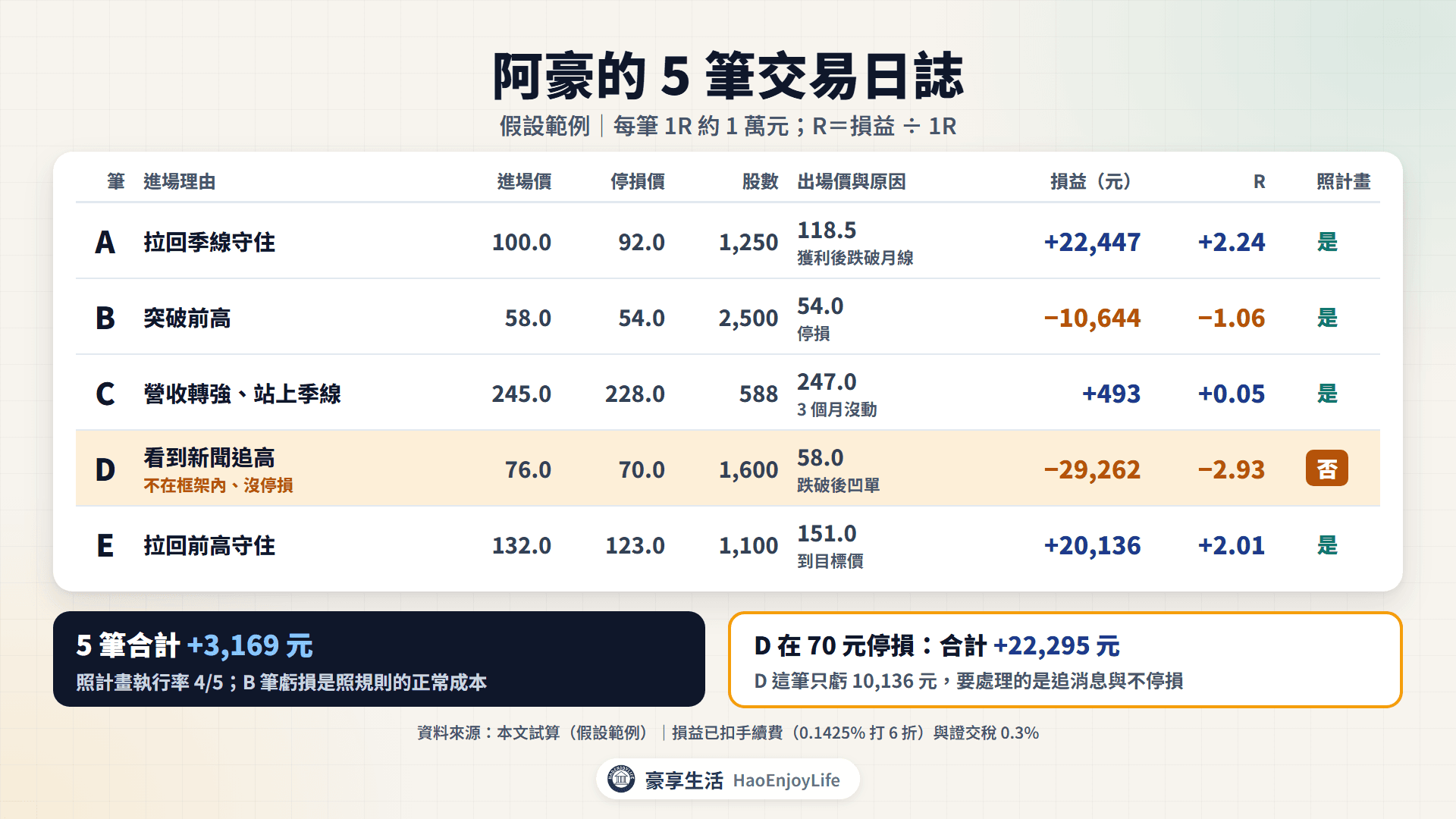Click share count 2,500
This screenshot has width=1456, height=819.
click(748, 318)
